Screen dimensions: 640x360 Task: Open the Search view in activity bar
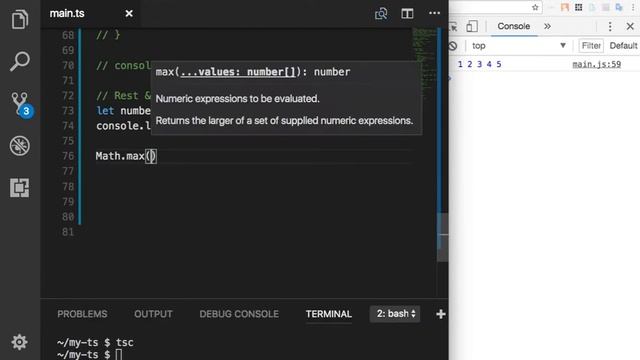tap(20, 62)
